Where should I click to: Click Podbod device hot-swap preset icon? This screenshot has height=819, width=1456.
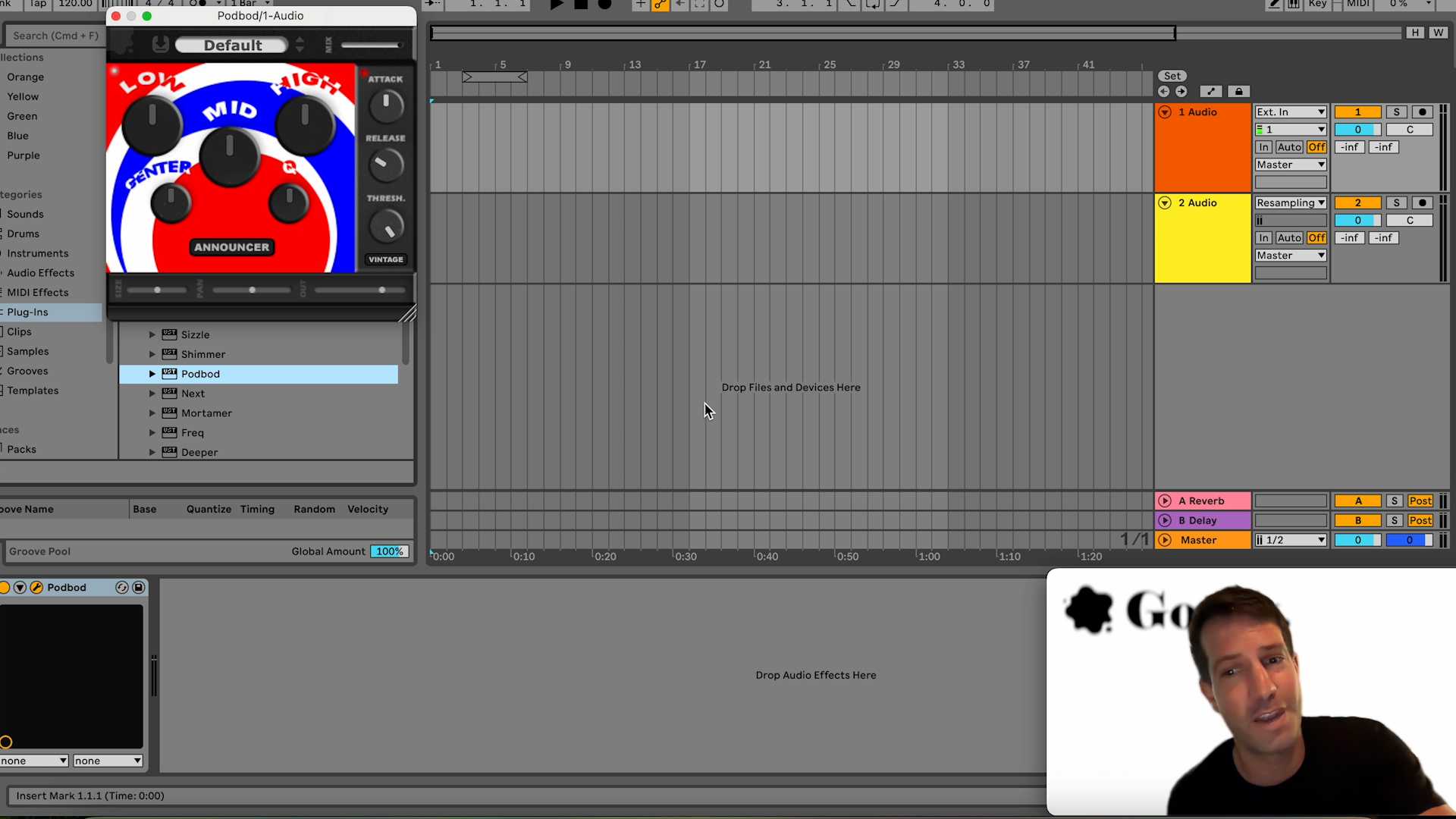point(122,588)
